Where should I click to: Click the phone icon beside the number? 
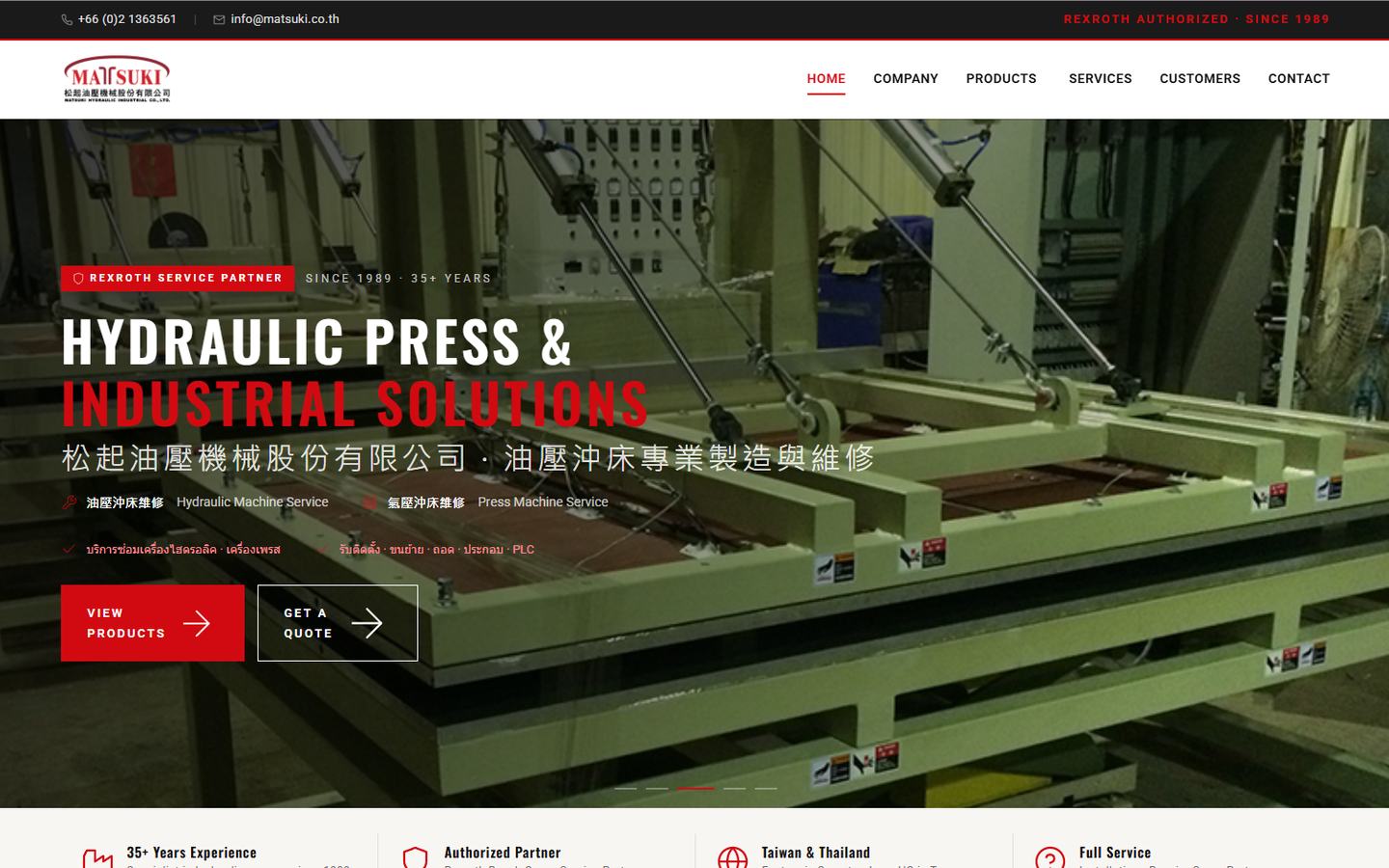click(67, 19)
